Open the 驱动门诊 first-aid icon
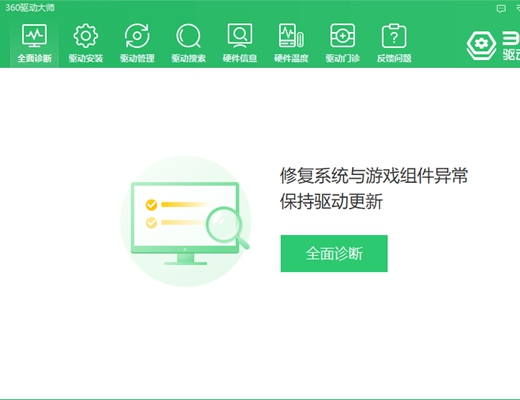Screen dimensions: 520x400 (342, 35)
